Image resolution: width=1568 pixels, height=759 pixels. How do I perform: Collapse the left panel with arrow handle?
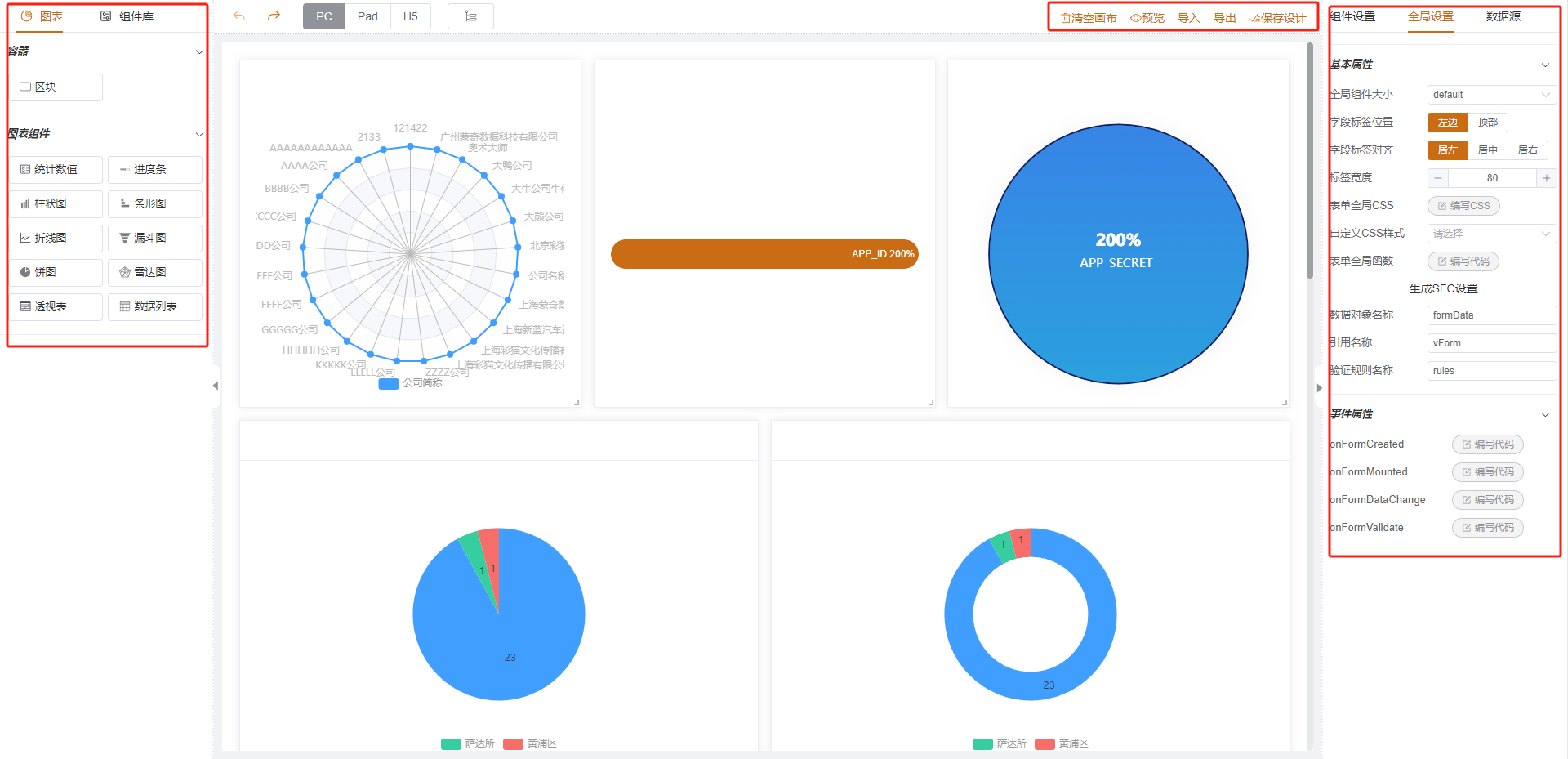[x=216, y=386]
